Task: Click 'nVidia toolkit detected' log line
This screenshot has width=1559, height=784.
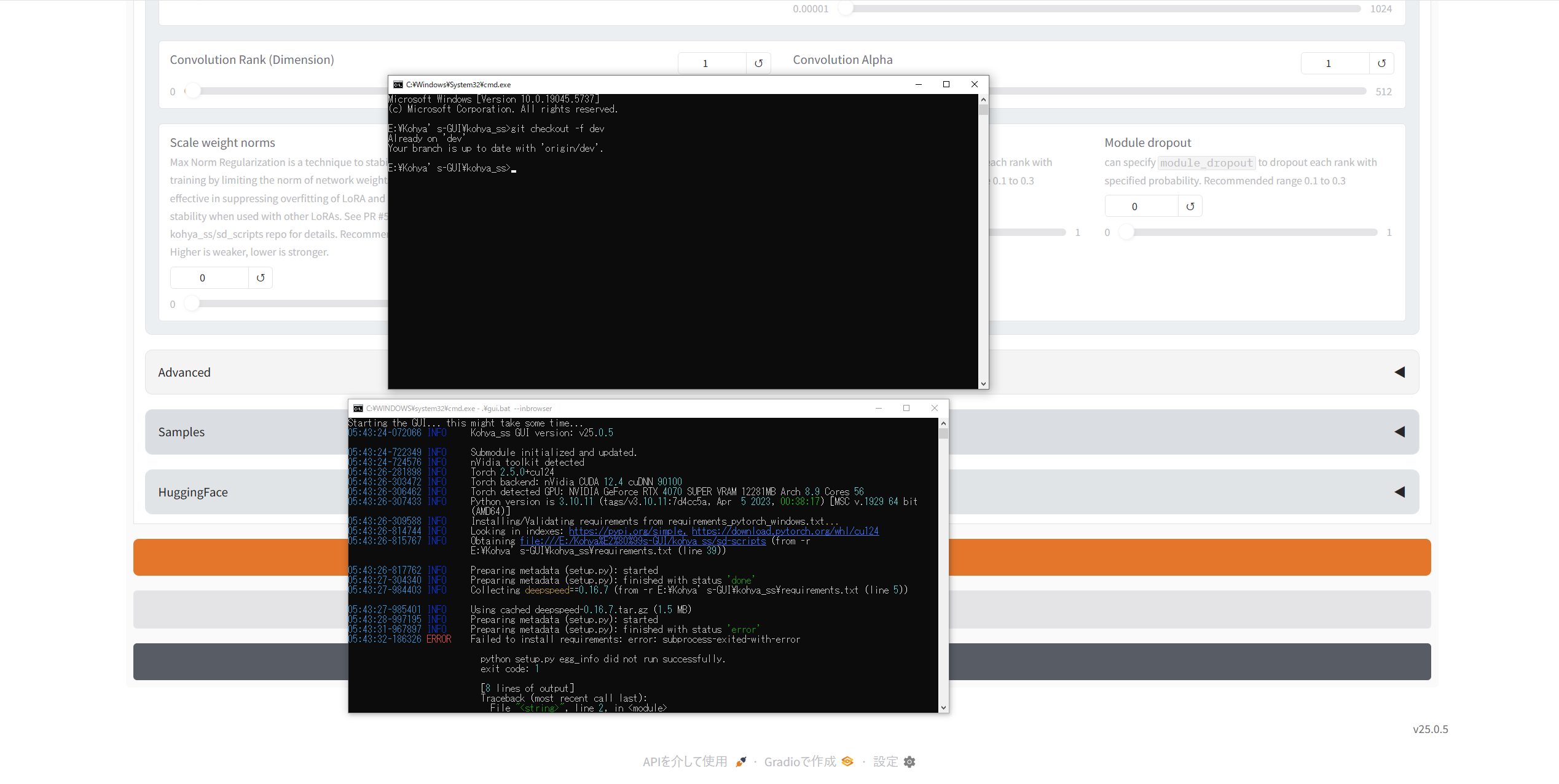Action: coord(527,463)
